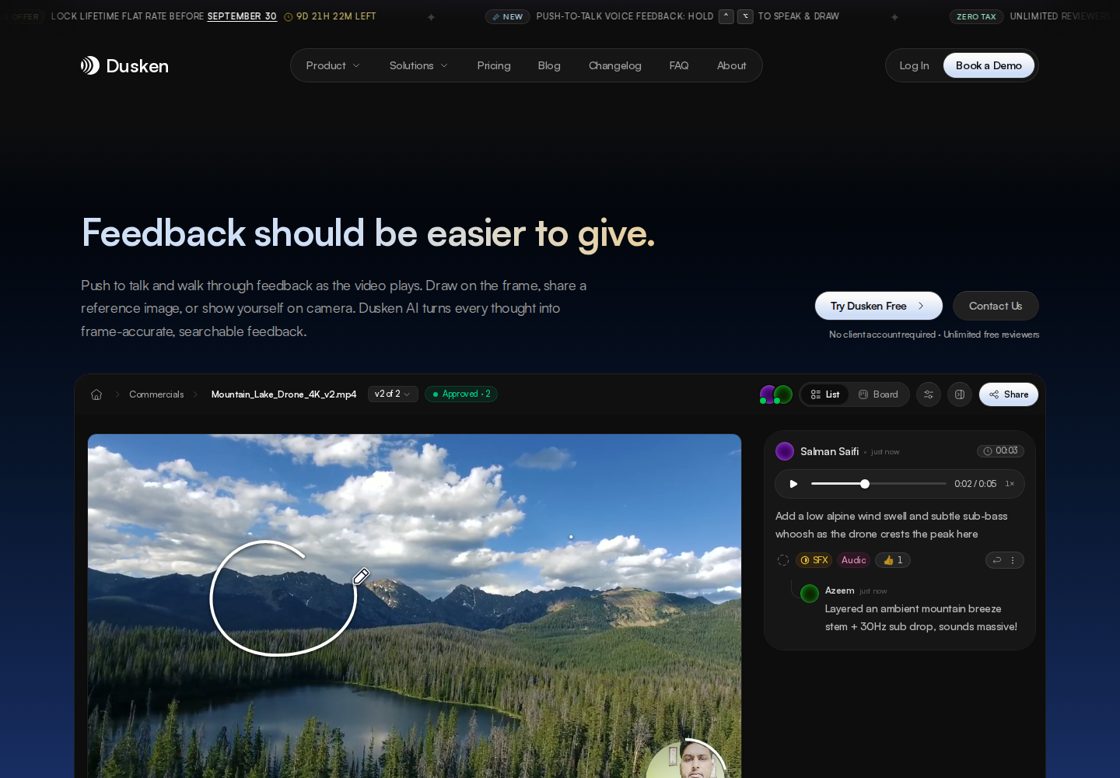1120x778 pixels.
Task: Click the 'Azeem' reply author name
Action: [839, 591]
